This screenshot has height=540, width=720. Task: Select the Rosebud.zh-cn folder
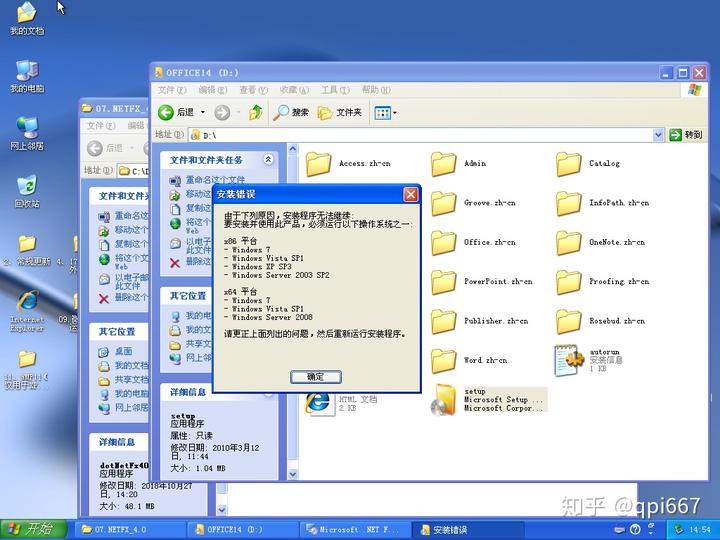(601, 321)
